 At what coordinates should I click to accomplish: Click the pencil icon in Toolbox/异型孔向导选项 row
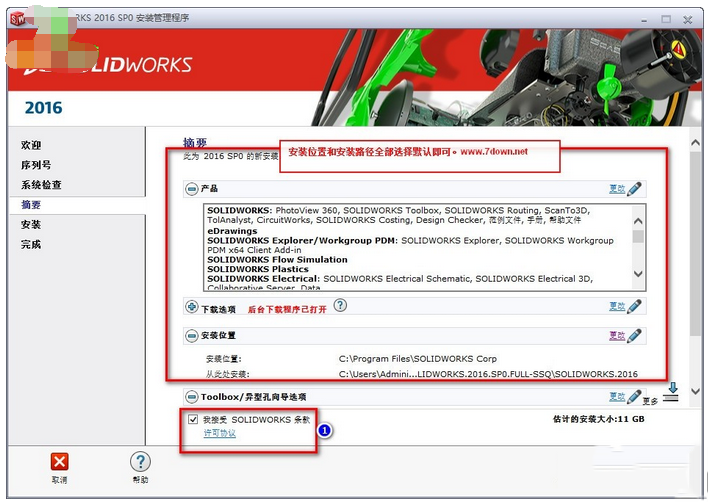(x=634, y=397)
